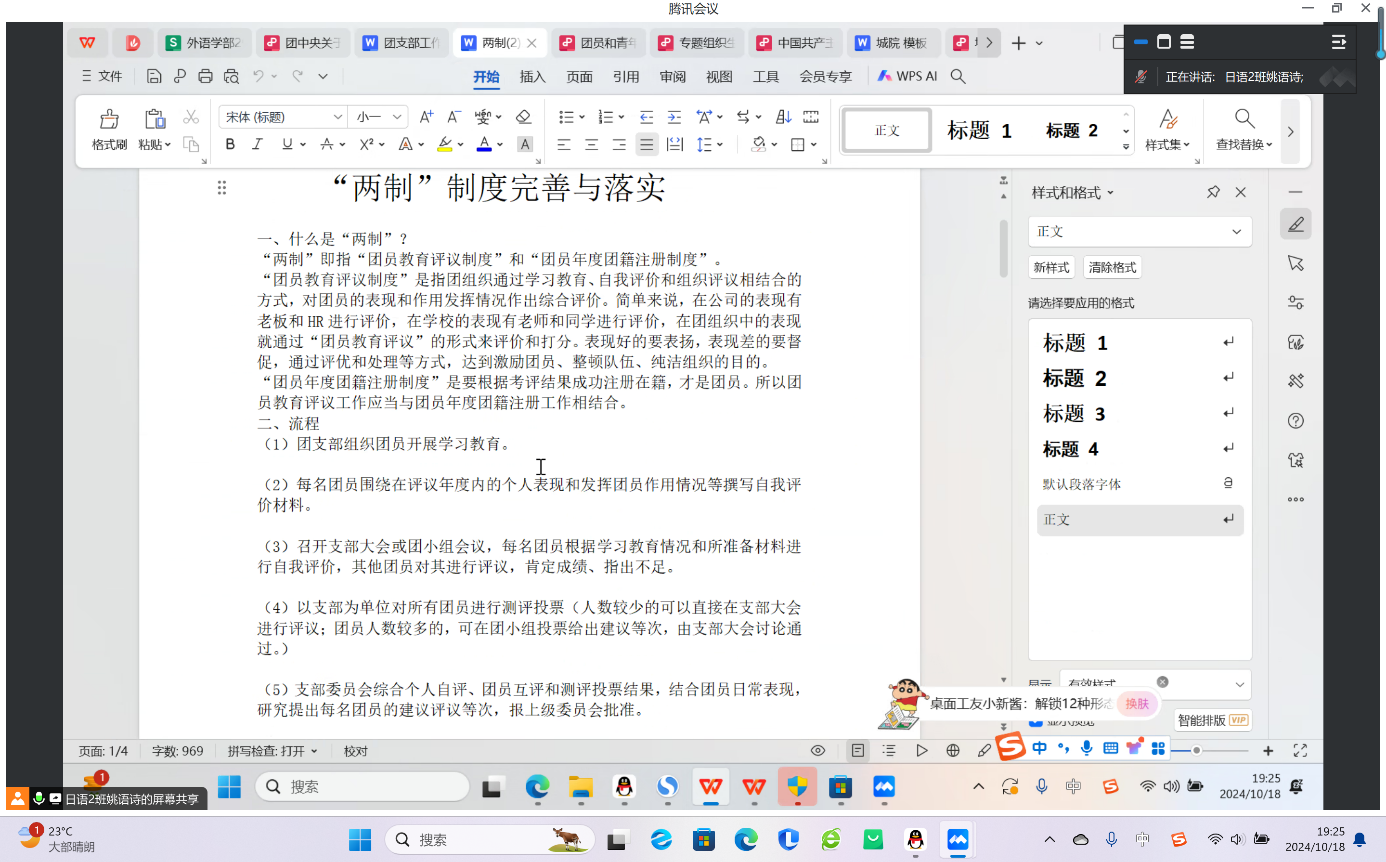This screenshot has width=1386, height=862.
Task: Open the WPS AI assistant
Action: pos(907,76)
